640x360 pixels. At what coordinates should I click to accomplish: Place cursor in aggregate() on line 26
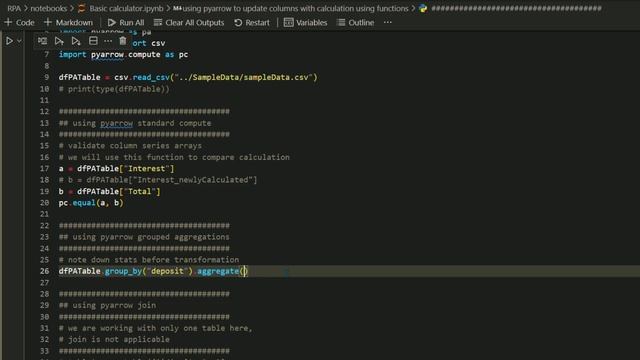pos(244,271)
